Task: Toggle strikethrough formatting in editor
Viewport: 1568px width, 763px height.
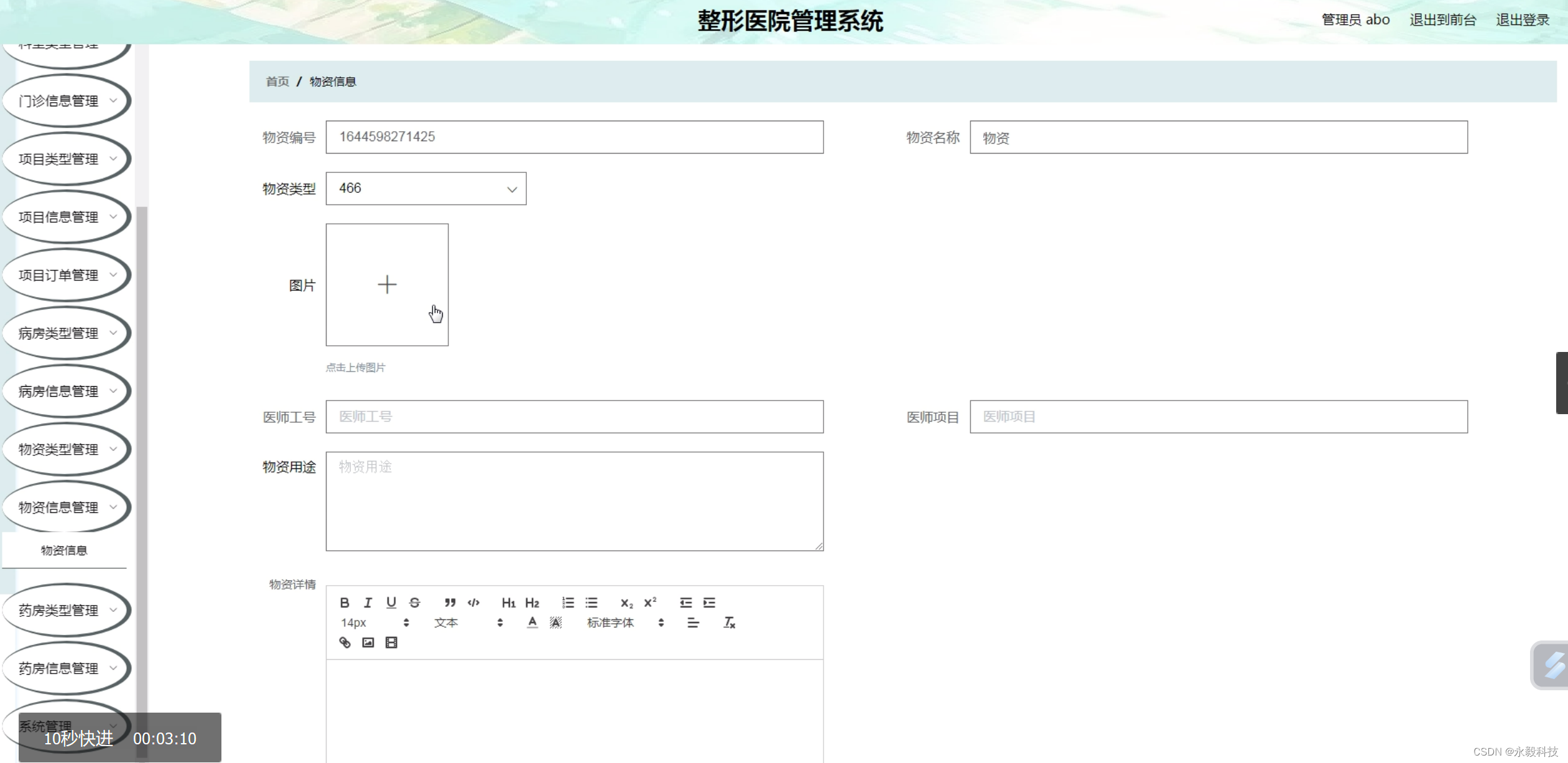Action: pyautogui.click(x=415, y=603)
